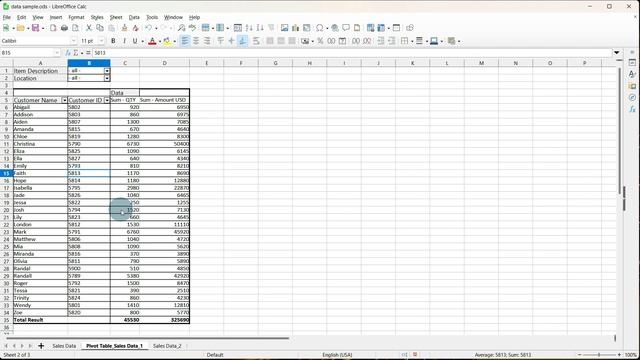Click the Undo arrow icon

click(149, 28)
